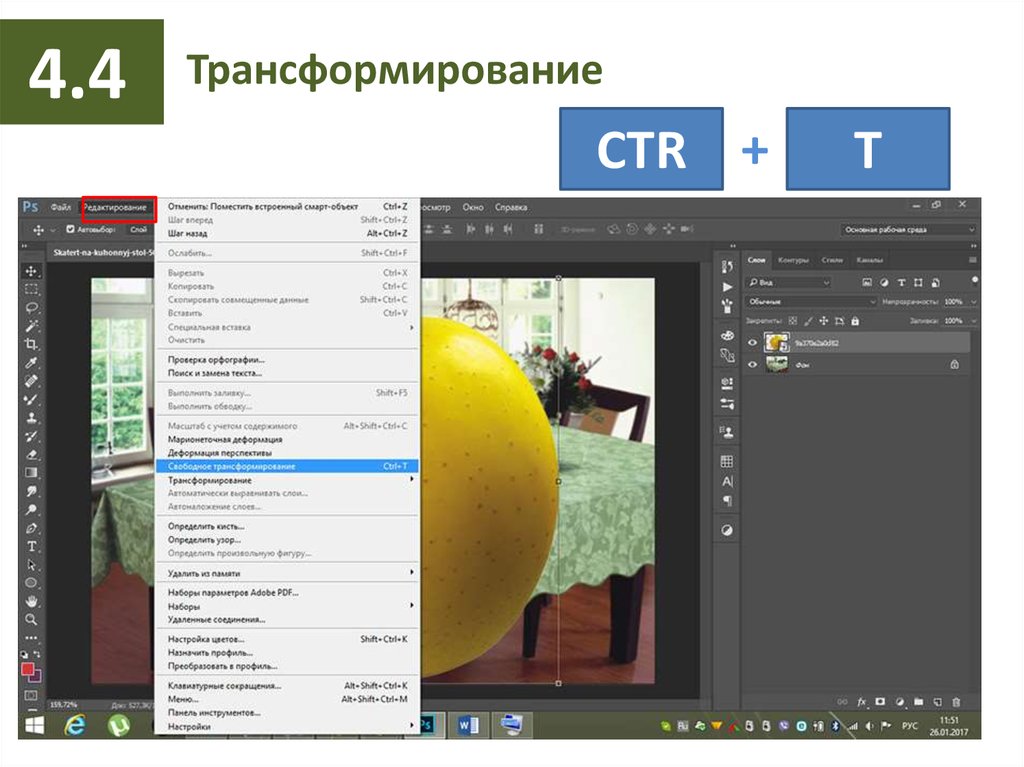Open the Основная рабочая среда workspace dropdown
1024x767 pixels.
click(x=908, y=229)
